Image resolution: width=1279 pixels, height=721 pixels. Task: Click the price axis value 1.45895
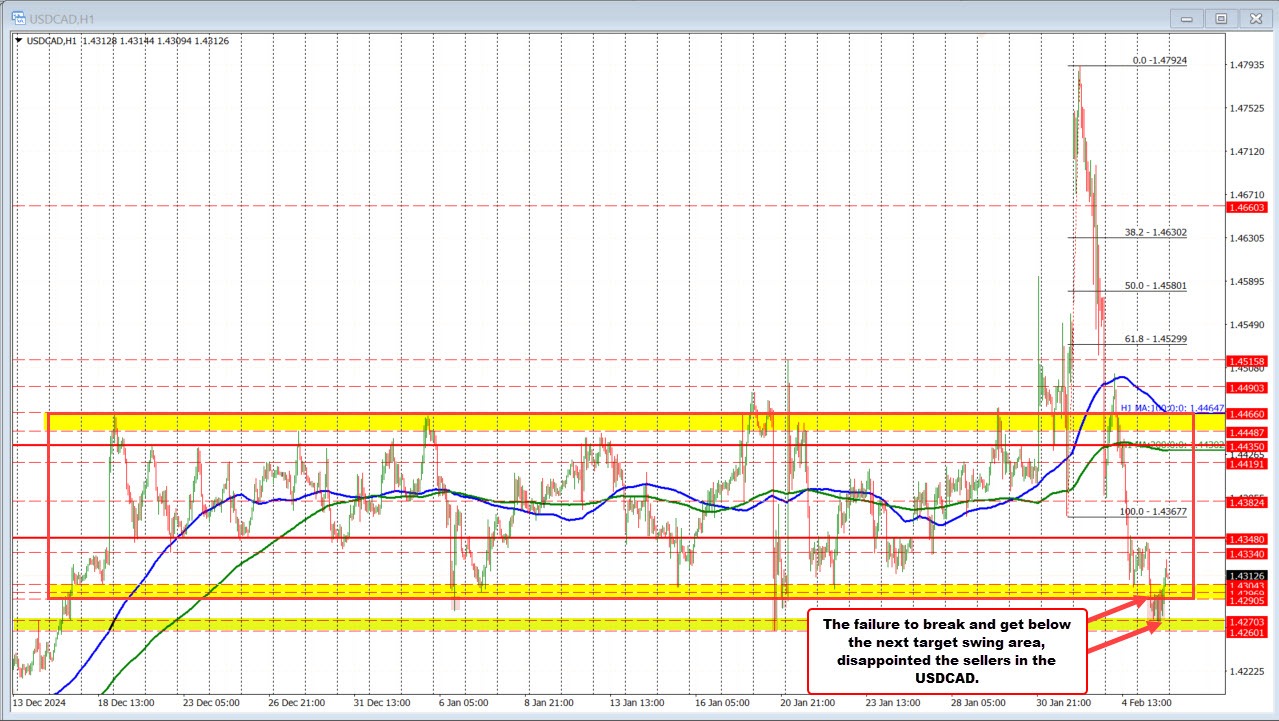(x=1247, y=281)
